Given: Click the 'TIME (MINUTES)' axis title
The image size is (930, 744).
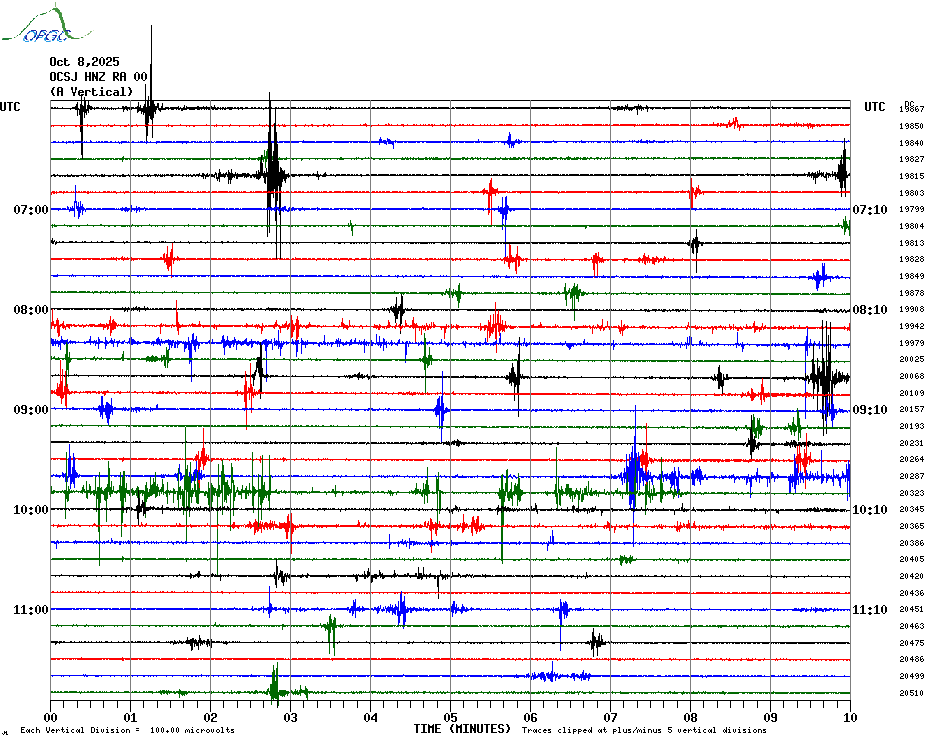Looking at the screenshot, I should coord(462,729).
